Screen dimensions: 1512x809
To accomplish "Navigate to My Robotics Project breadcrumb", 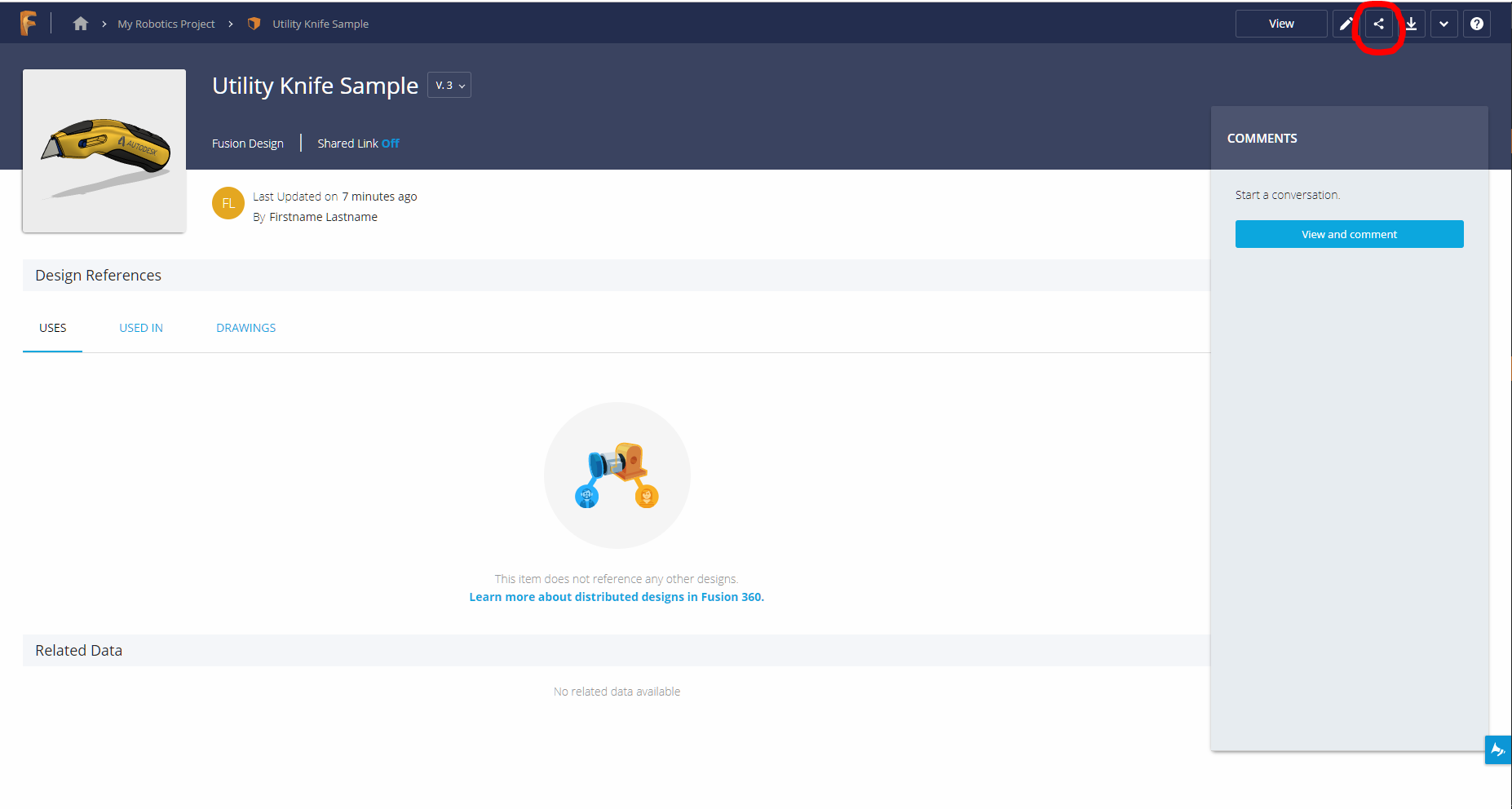I will 166,24.
